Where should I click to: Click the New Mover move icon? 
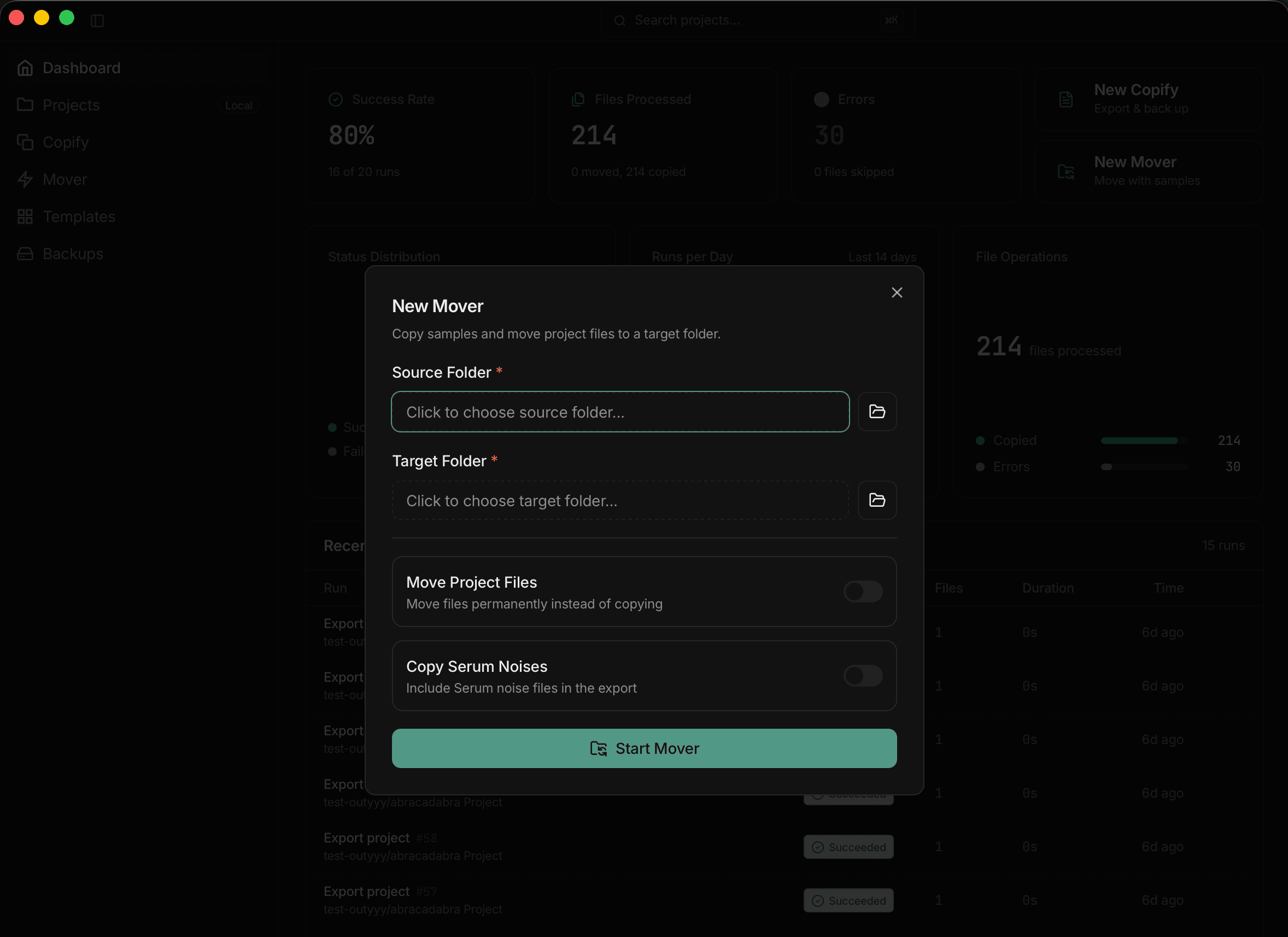pyautogui.click(x=1065, y=172)
